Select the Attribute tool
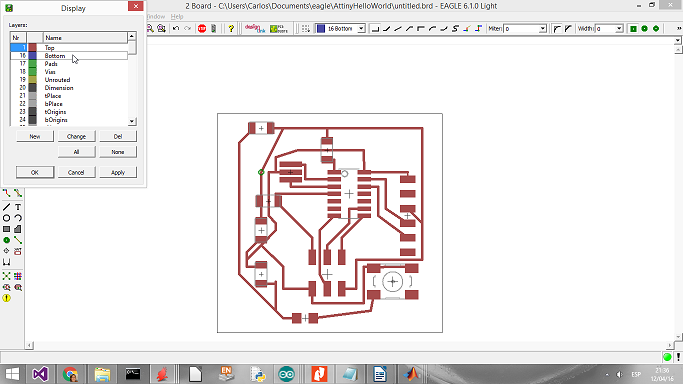Image resolution: width=683 pixels, height=384 pixels. coord(18,251)
